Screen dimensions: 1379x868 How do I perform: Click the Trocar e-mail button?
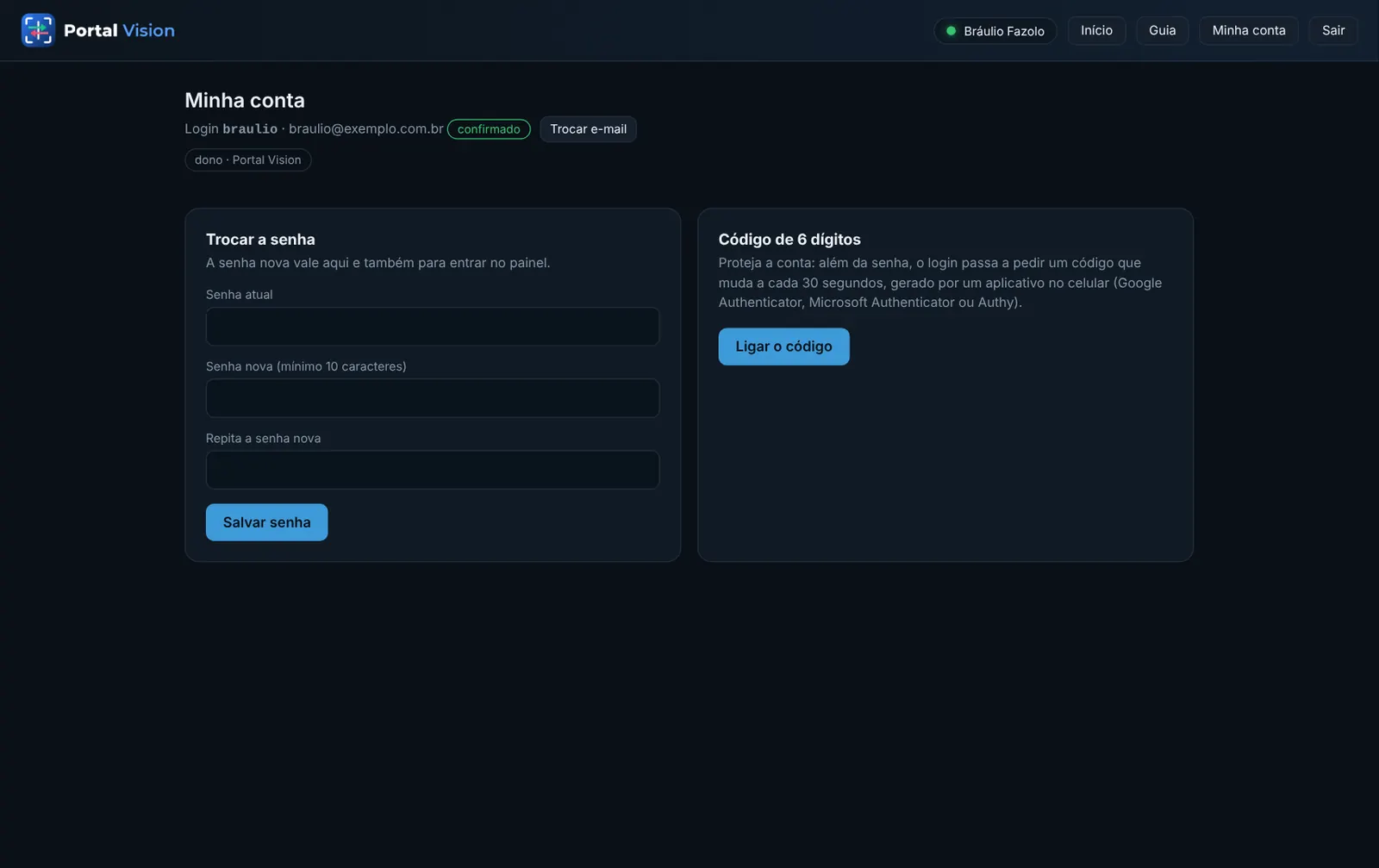pos(588,129)
